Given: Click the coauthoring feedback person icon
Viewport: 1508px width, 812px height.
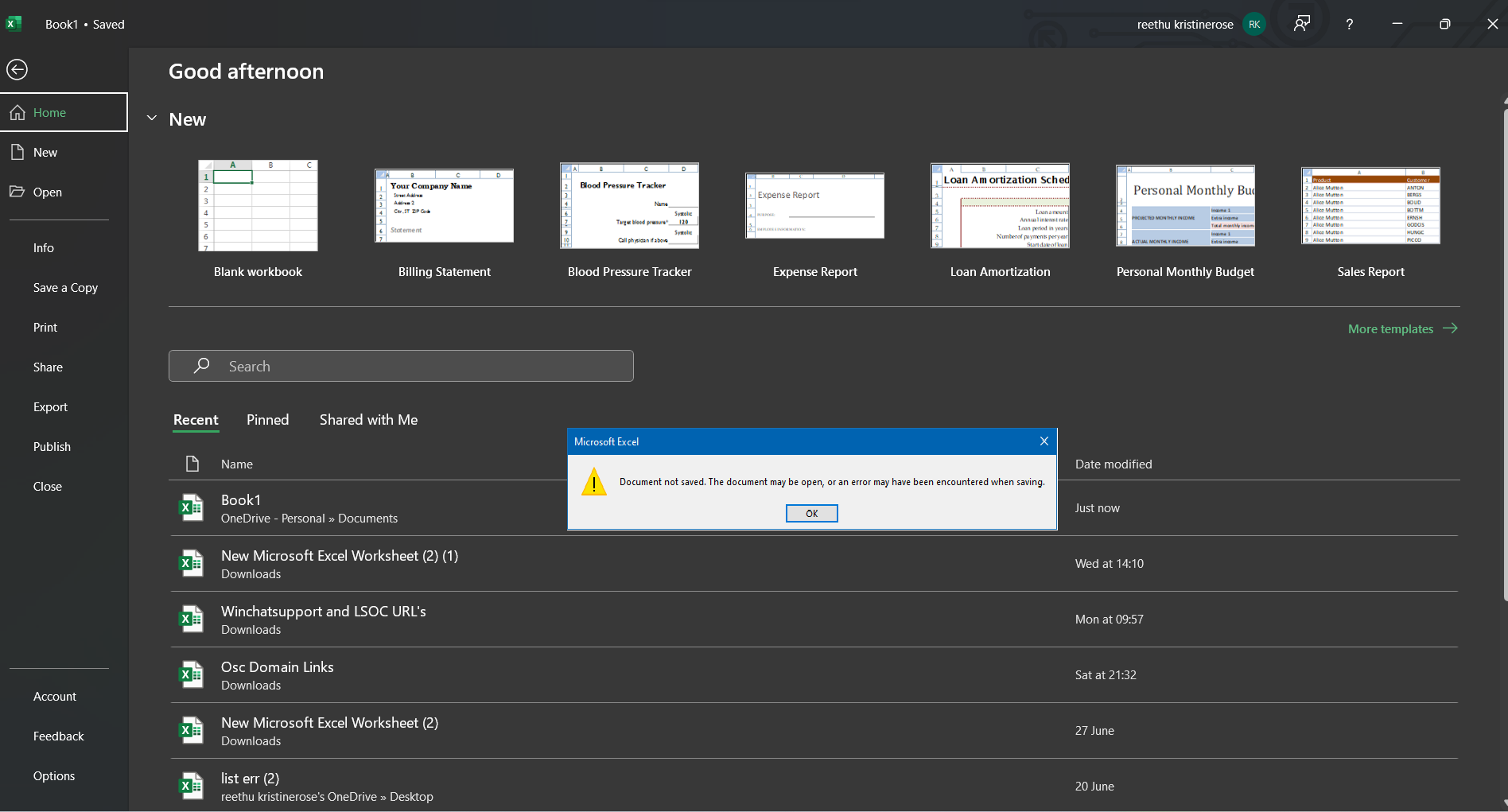Looking at the screenshot, I should (x=1301, y=24).
